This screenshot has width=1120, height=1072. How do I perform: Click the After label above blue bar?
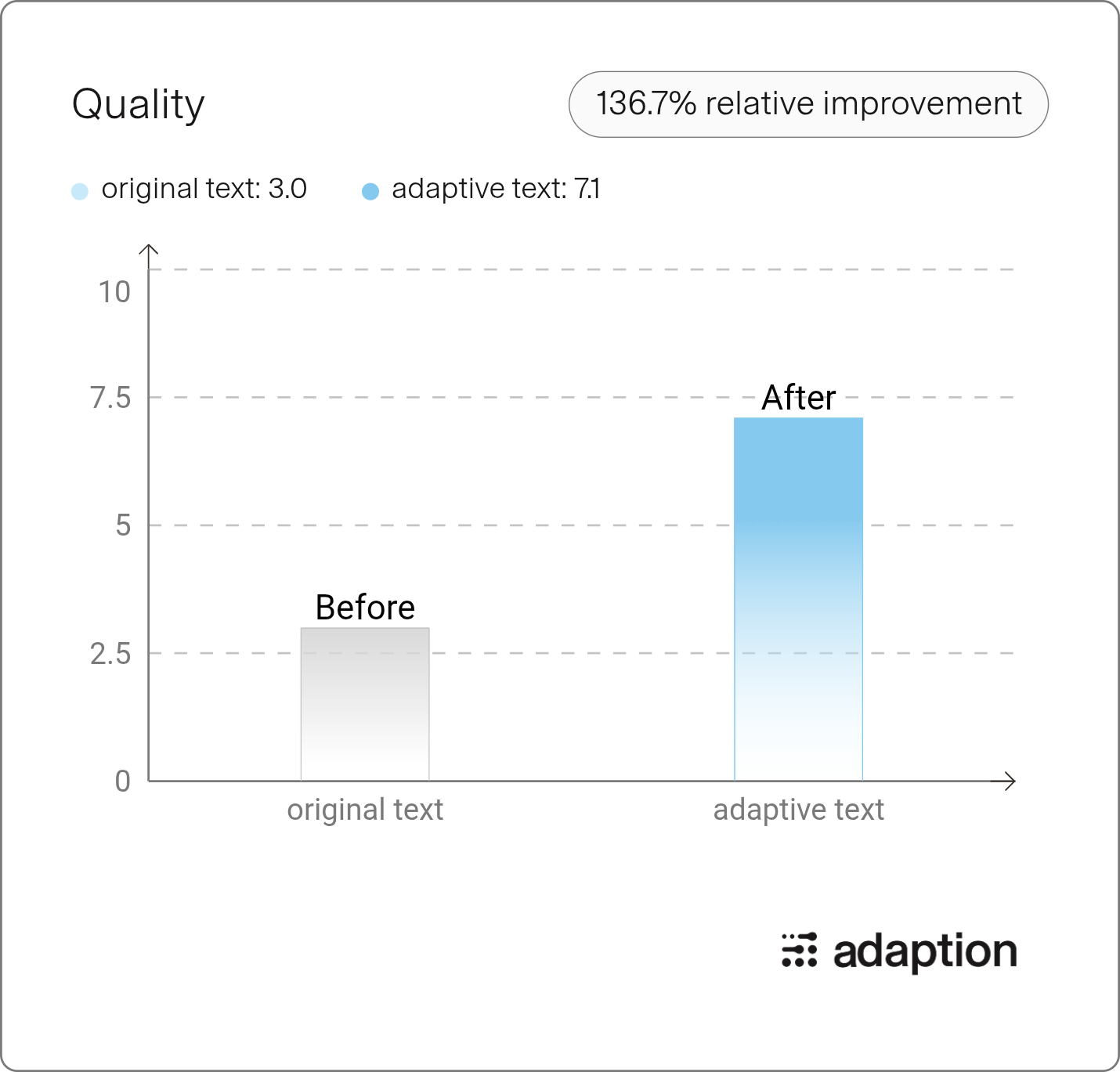798,398
